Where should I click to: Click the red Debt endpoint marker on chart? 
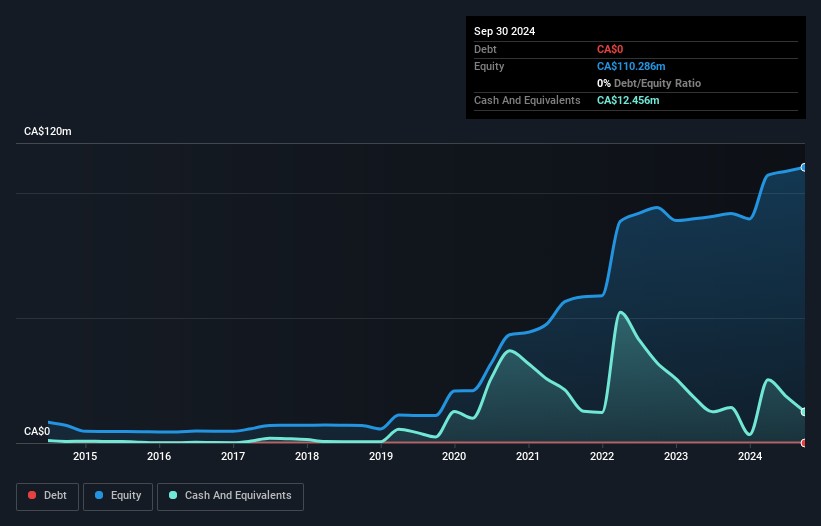point(804,442)
